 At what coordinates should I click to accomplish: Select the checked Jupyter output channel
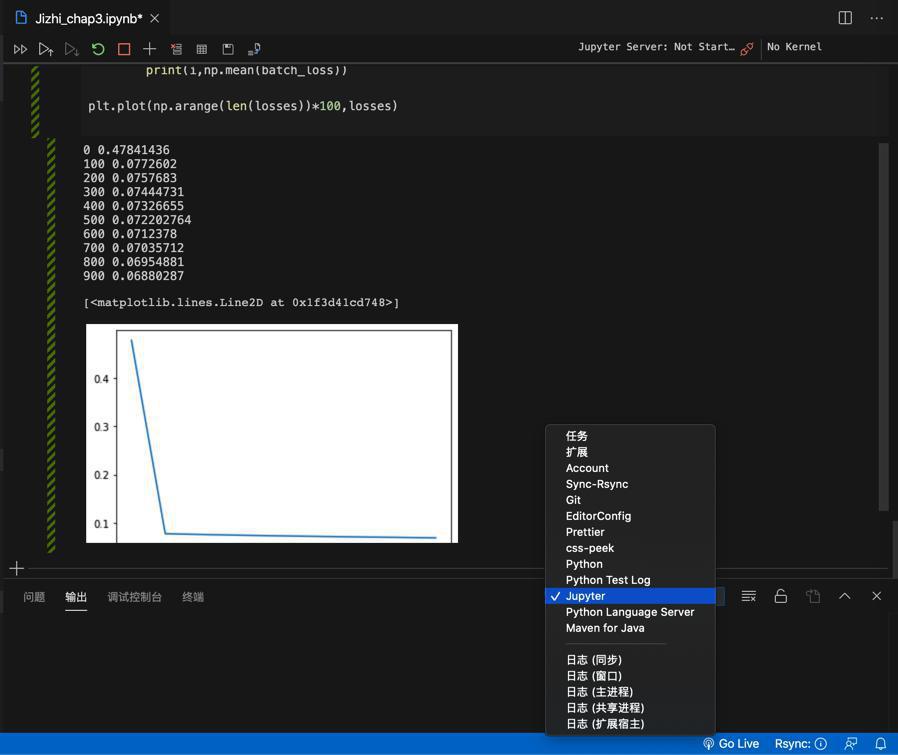click(x=631, y=596)
